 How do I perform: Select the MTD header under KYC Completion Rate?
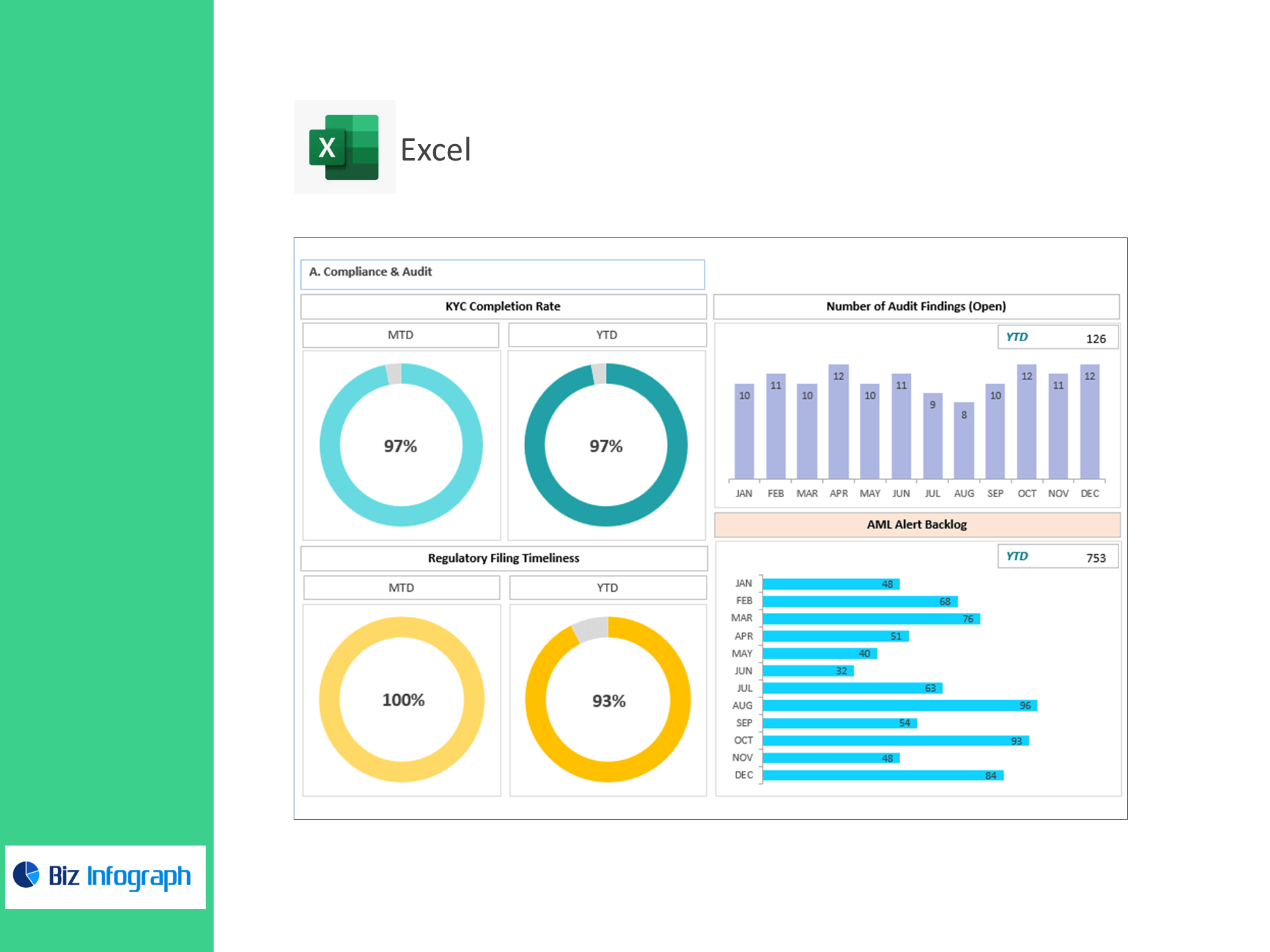point(400,335)
